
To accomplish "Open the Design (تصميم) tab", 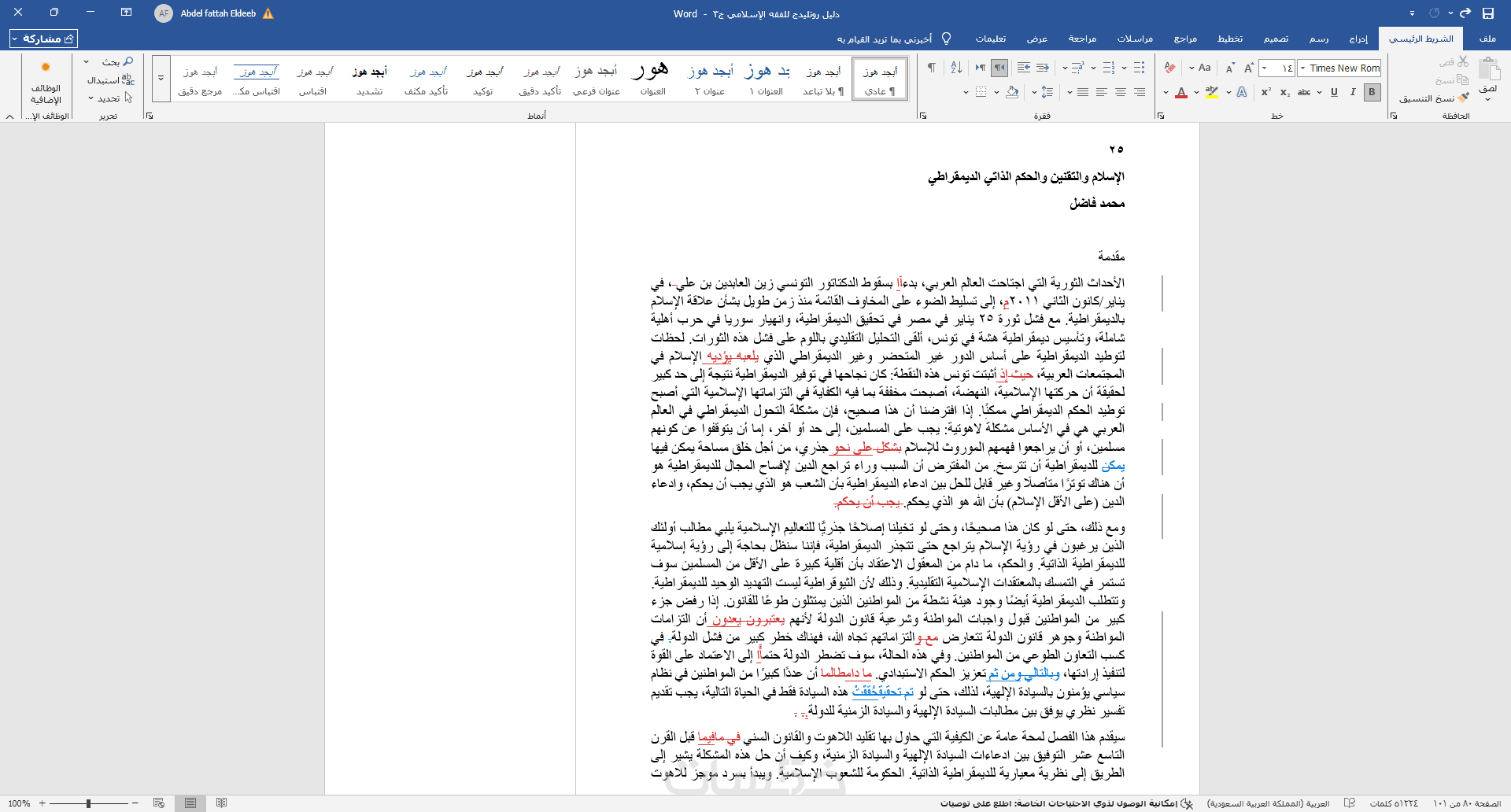I will (1276, 39).
